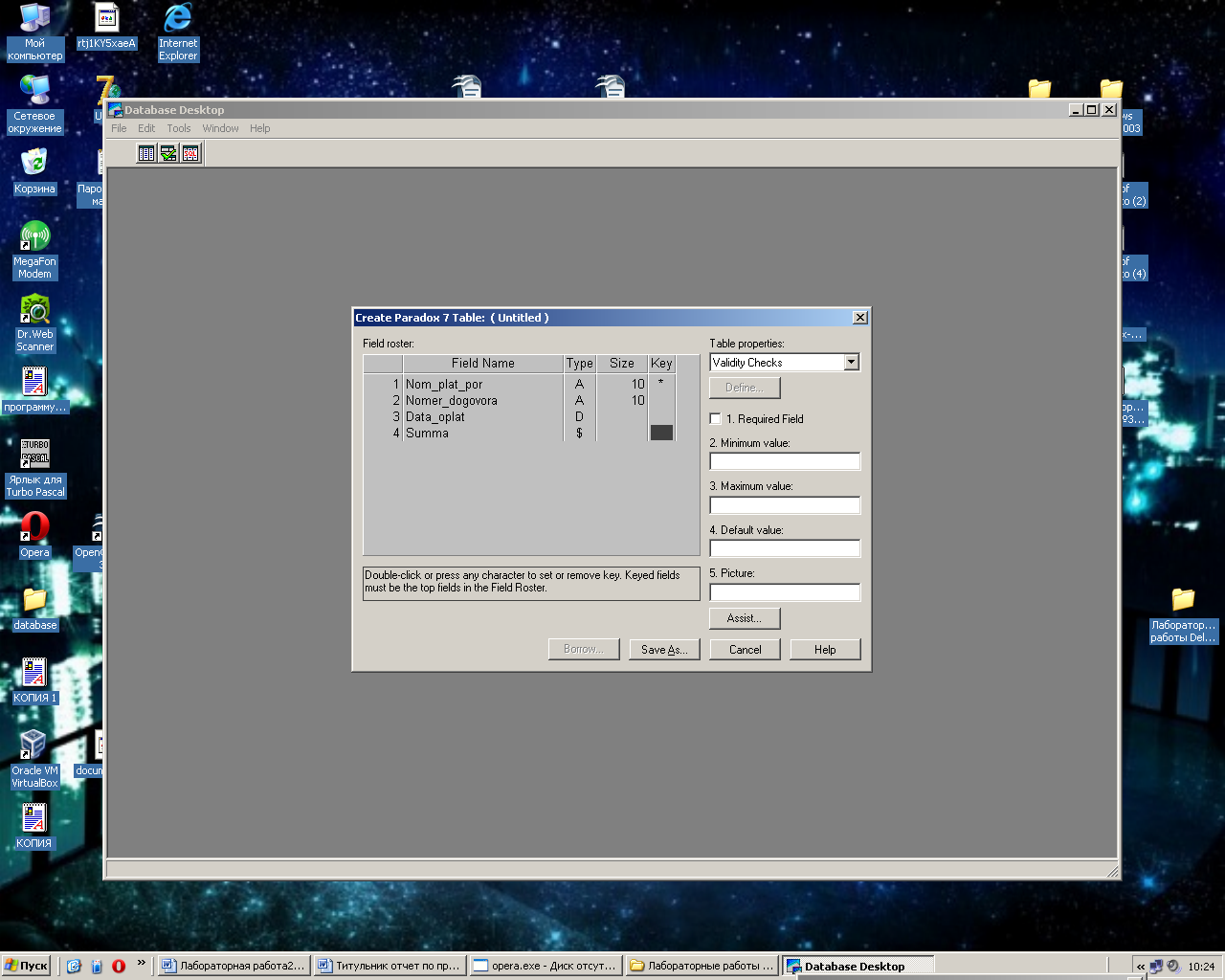Select the Nom_plat_por field name
This screenshot has height=980, width=1225.
click(444, 384)
